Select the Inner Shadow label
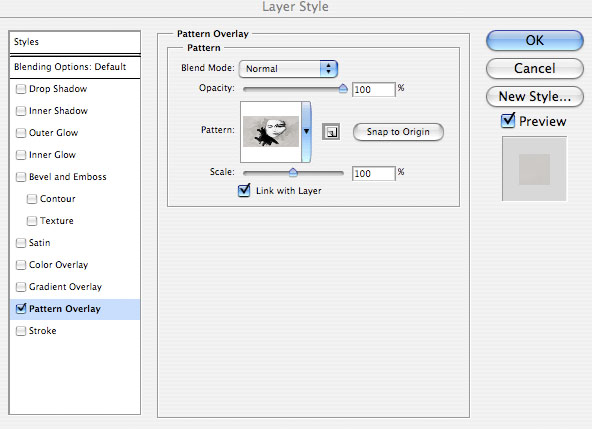Image resolution: width=592 pixels, height=429 pixels. pyautogui.click(x=59, y=111)
